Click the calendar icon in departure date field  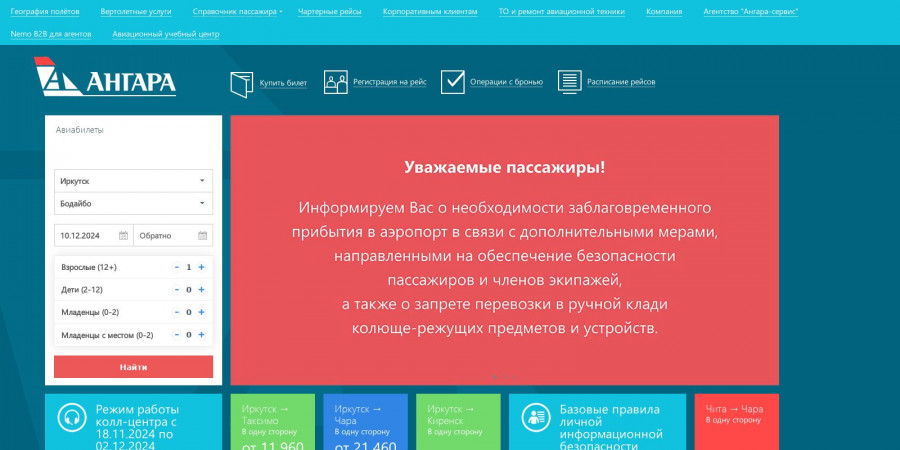tap(123, 235)
